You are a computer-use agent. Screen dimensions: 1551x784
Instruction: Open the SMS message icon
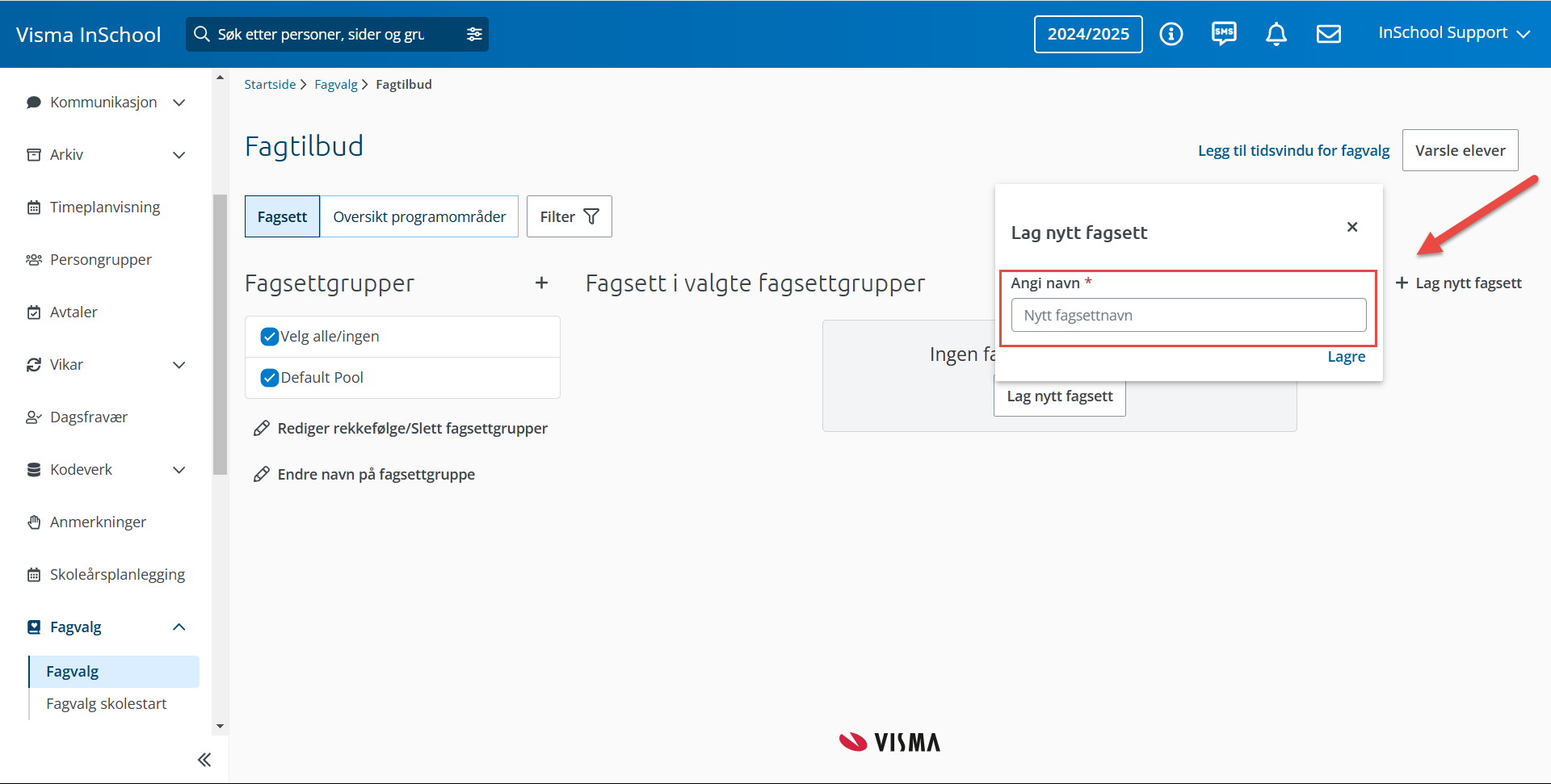click(x=1224, y=34)
